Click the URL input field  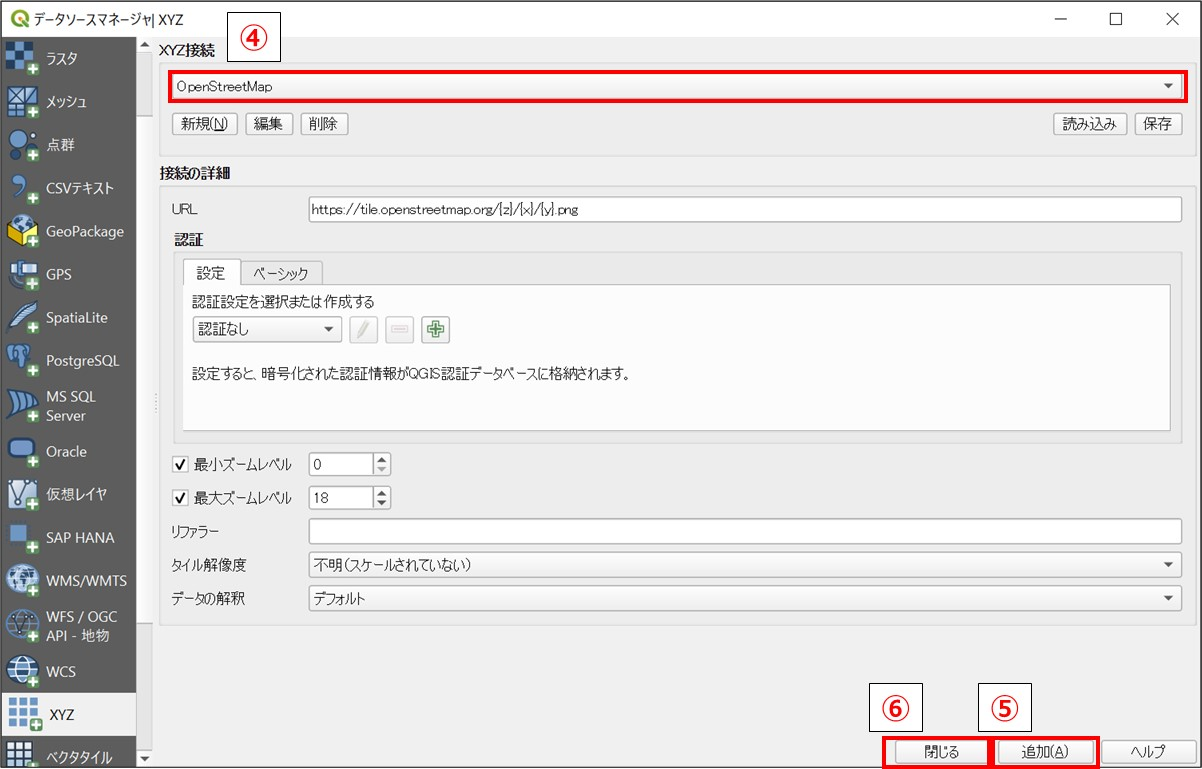(x=745, y=209)
